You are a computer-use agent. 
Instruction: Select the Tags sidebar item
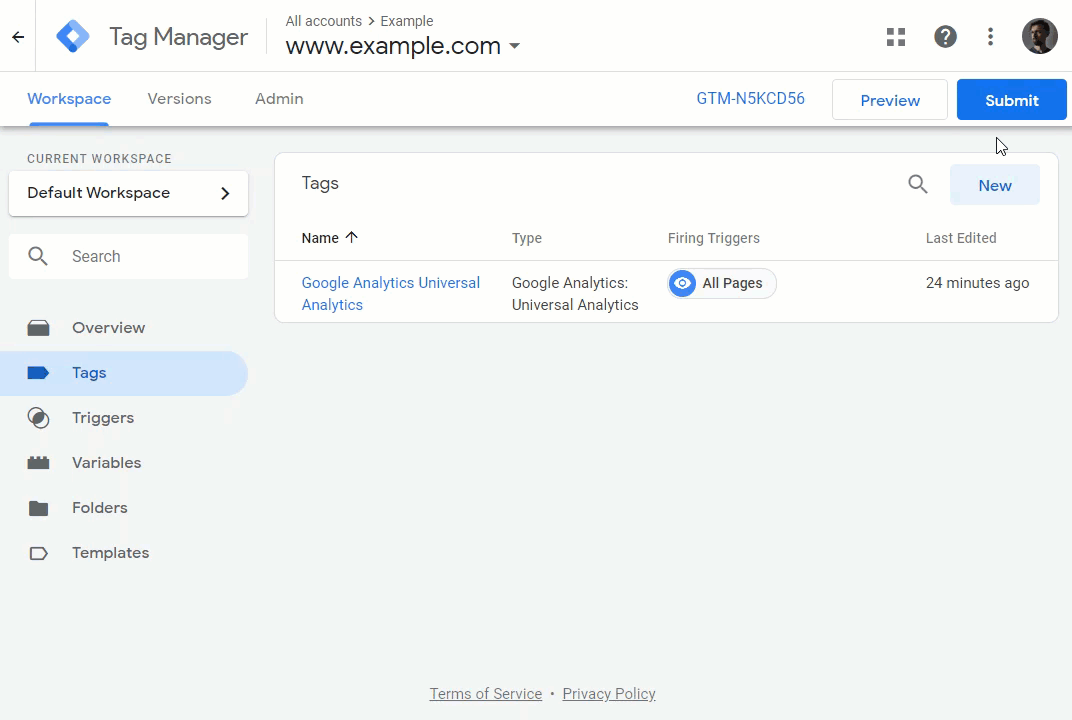124,373
